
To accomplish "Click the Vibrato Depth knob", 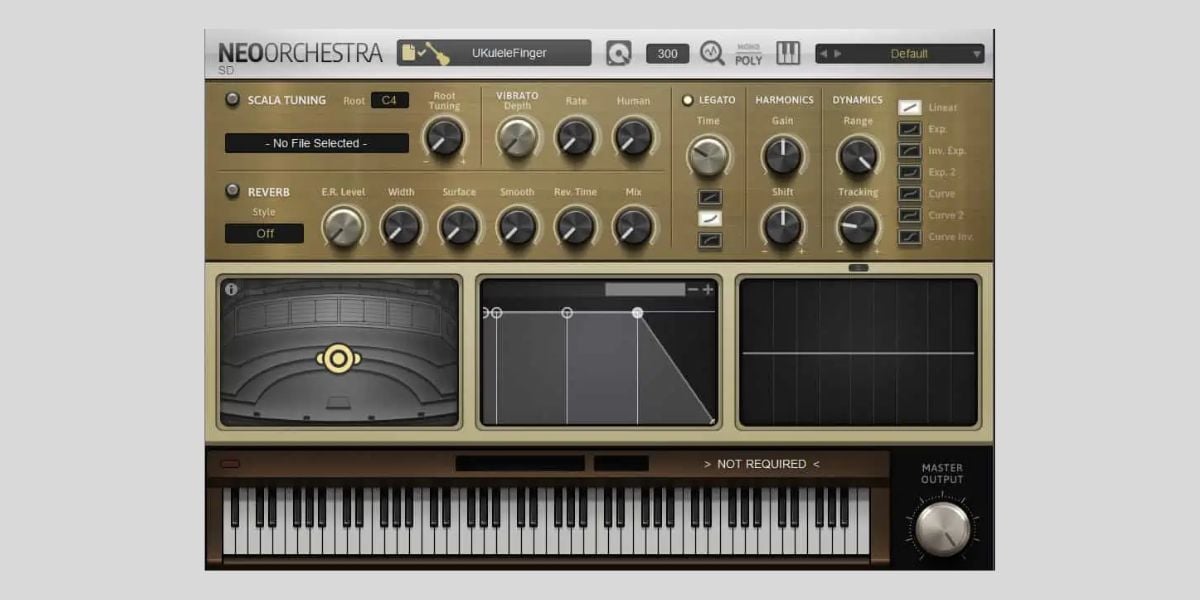I will coord(517,136).
